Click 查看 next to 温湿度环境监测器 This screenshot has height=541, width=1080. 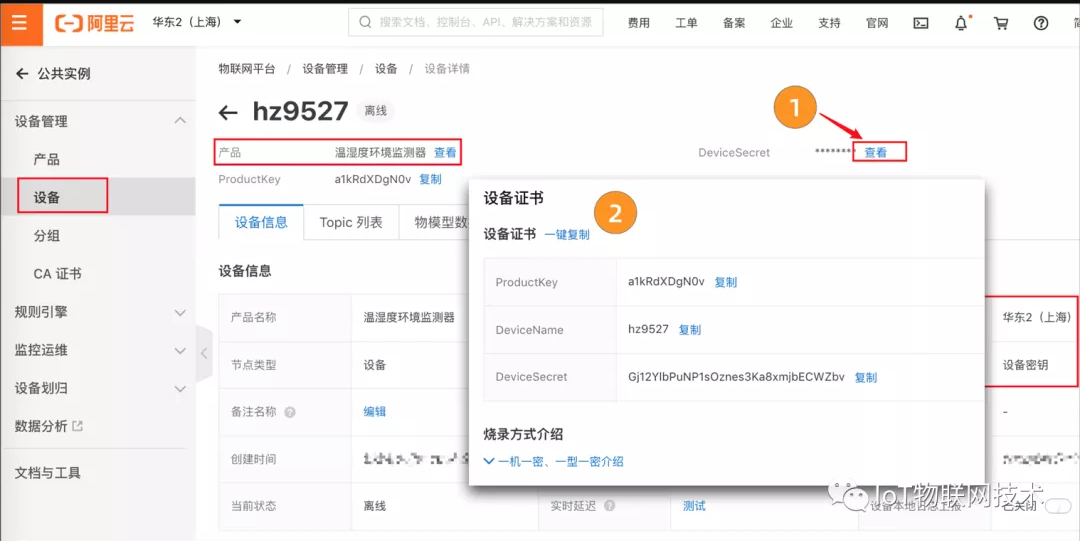coord(445,152)
